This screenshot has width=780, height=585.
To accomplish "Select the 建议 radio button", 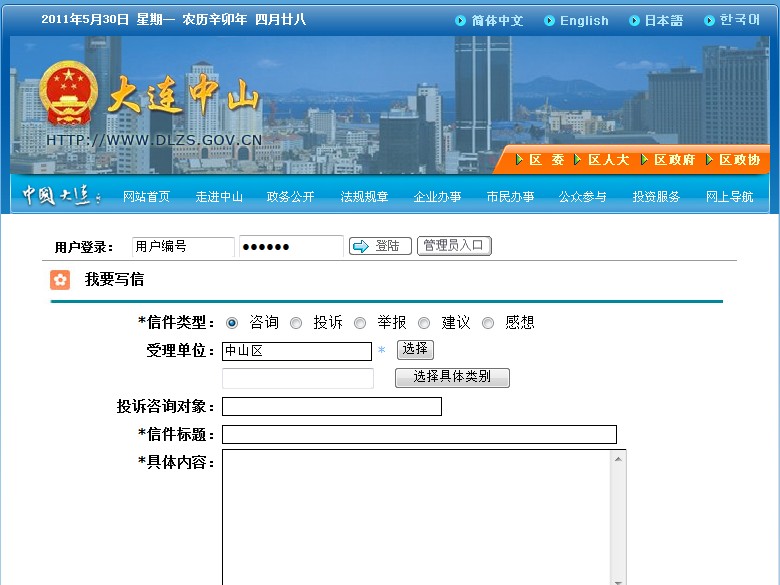I will [424, 323].
